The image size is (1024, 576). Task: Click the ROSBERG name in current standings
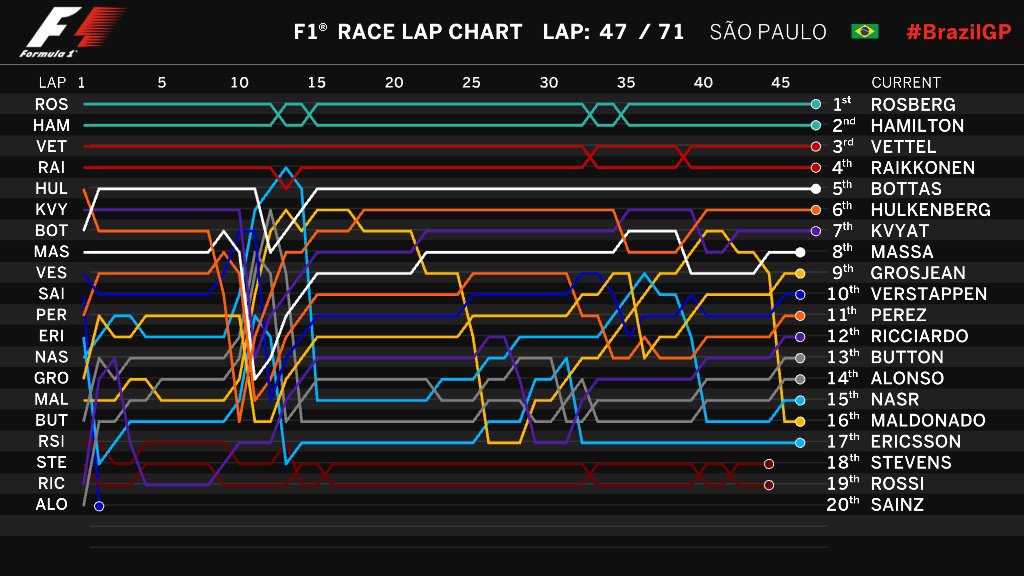pyautogui.click(x=913, y=104)
